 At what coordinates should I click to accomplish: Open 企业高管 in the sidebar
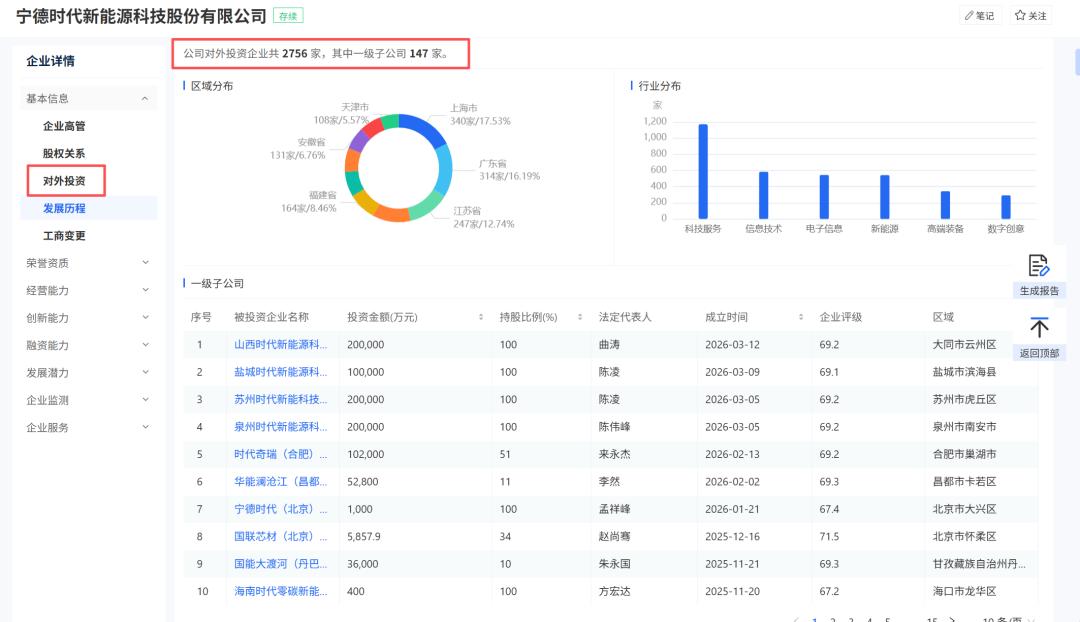point(64,126)
